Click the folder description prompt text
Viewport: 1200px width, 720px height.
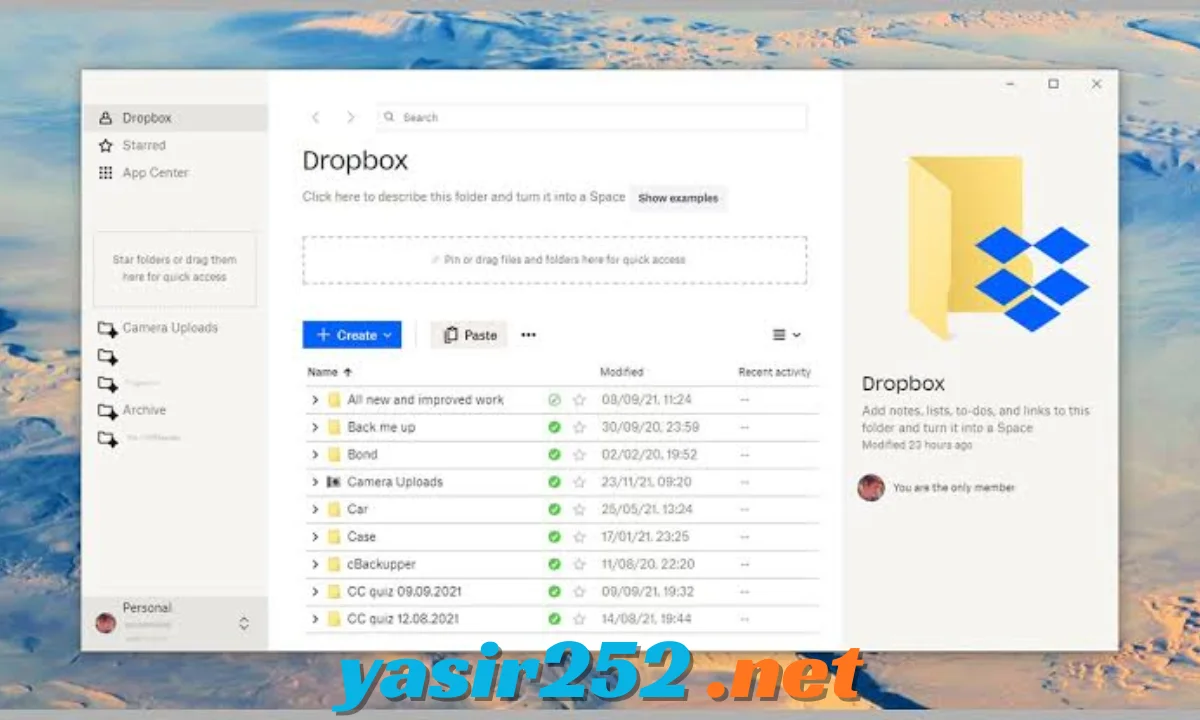(x=464, y=197)
